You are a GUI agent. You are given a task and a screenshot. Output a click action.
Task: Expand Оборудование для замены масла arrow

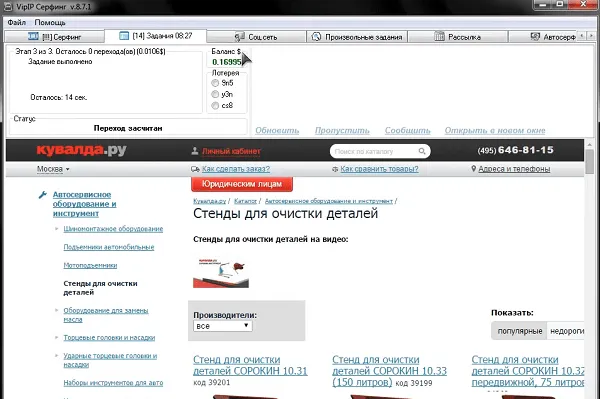(57, 310)
